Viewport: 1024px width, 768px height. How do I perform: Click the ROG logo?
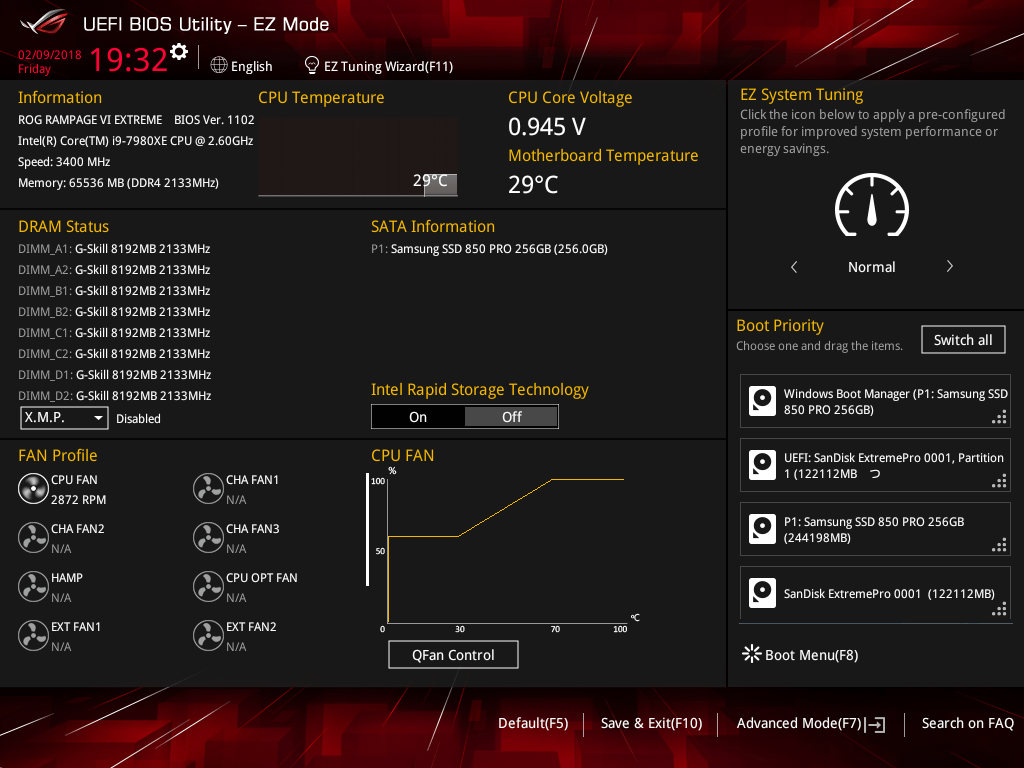(x=44, y=23)
